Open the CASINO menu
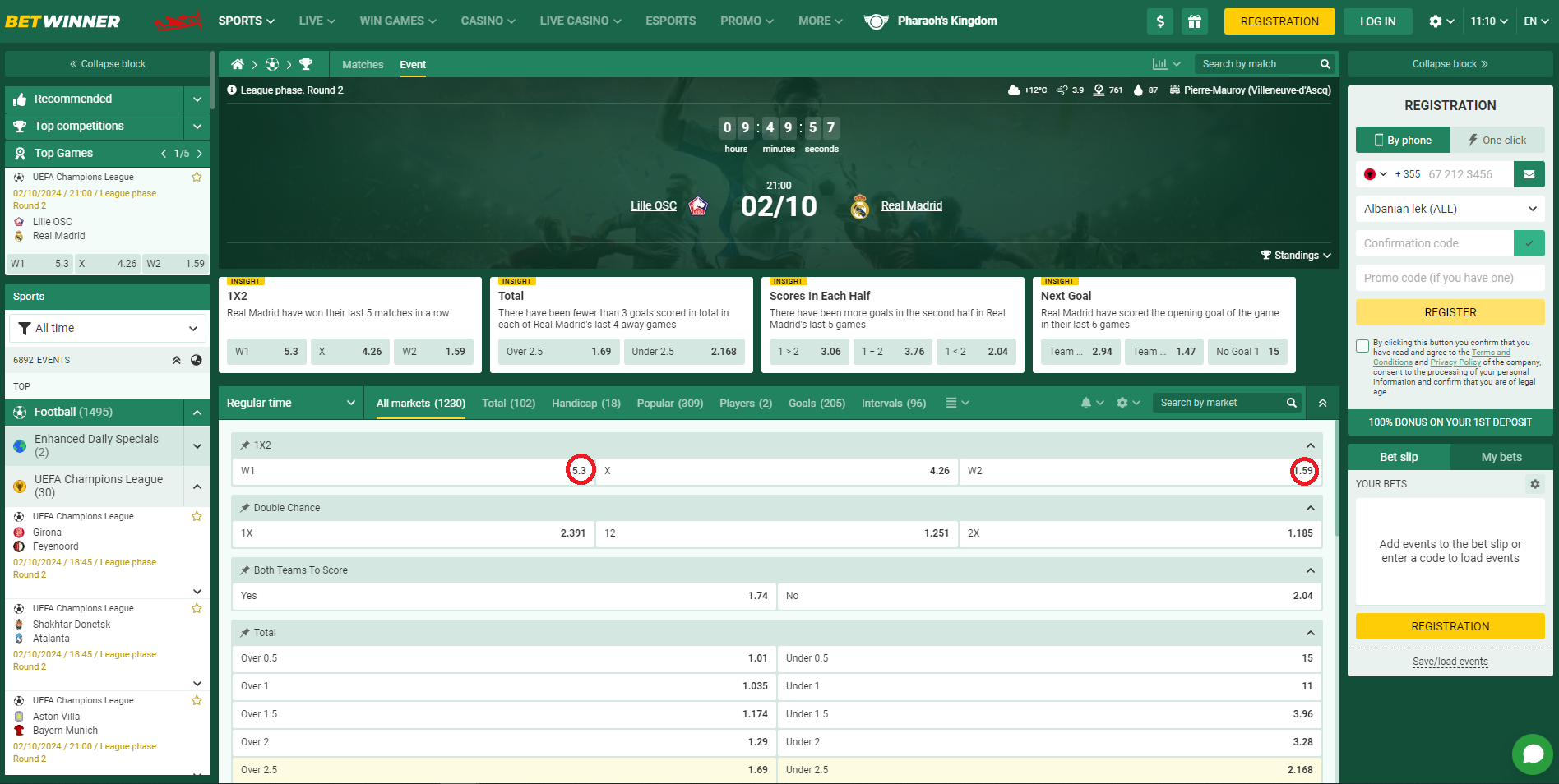This screenshot has height=784, width=1559. pyautogui.click(x=488, y=21)
